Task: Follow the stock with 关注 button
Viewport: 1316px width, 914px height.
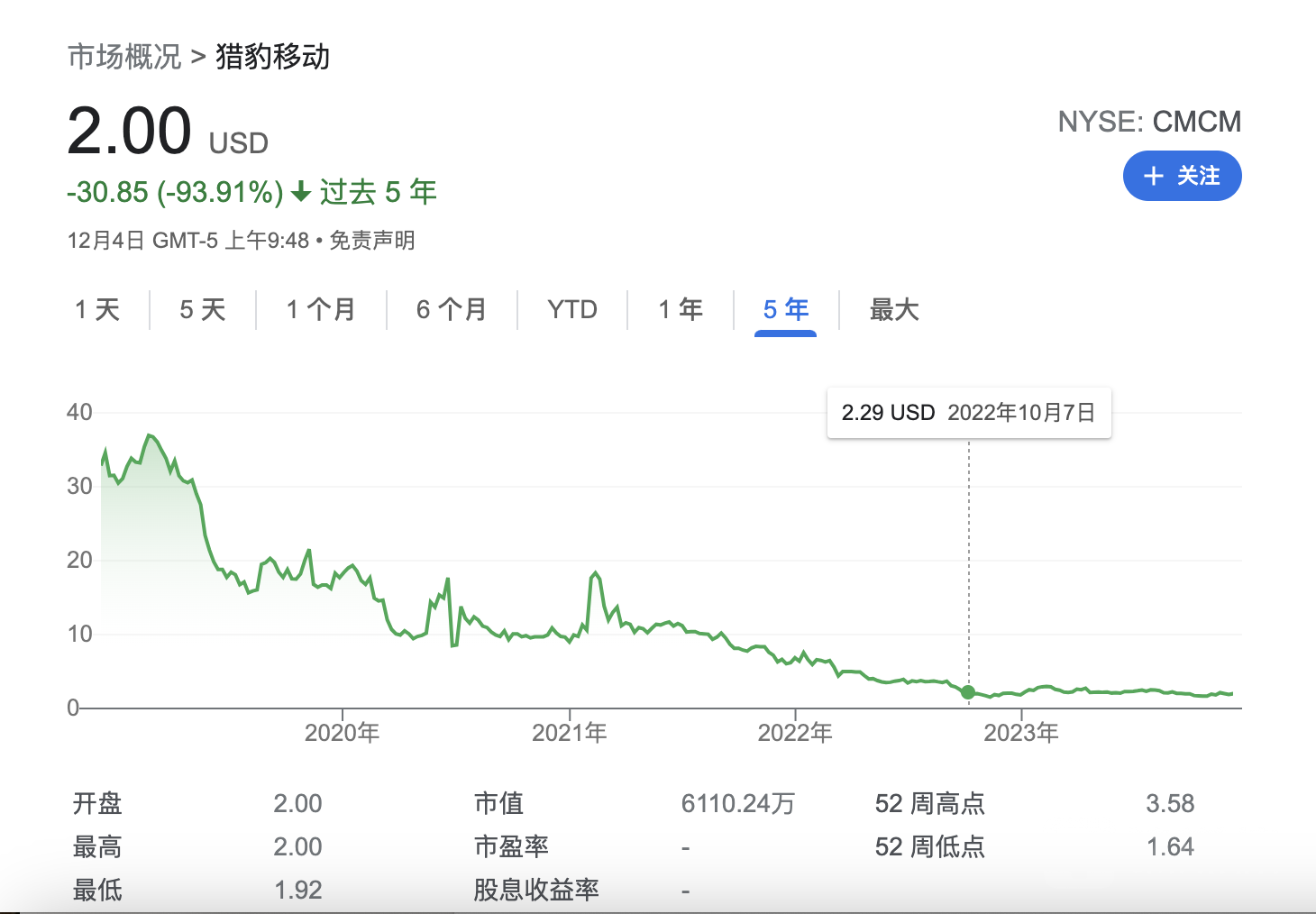Action: (x=1182, y=176)
